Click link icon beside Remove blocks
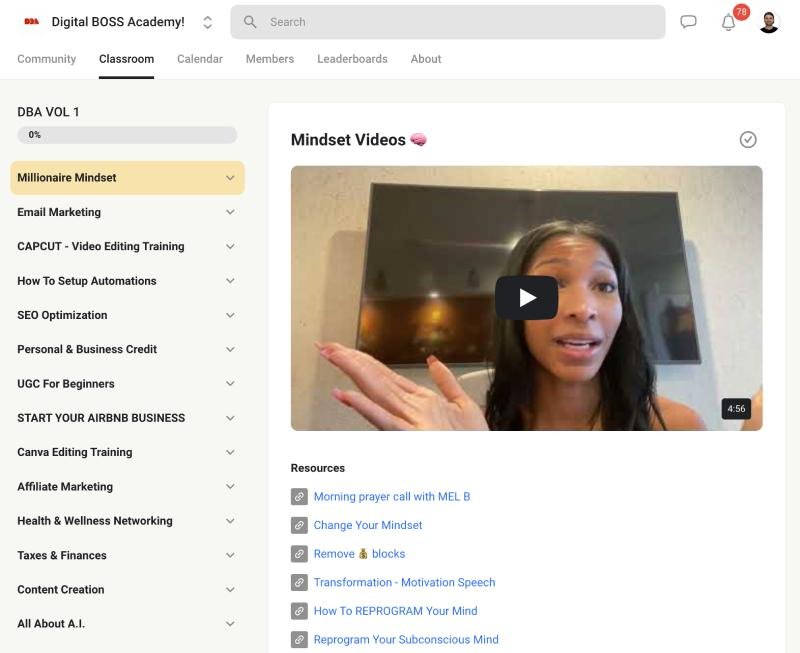Image resolution: width=800 pixels, height=653 pixels. (299, 554)
